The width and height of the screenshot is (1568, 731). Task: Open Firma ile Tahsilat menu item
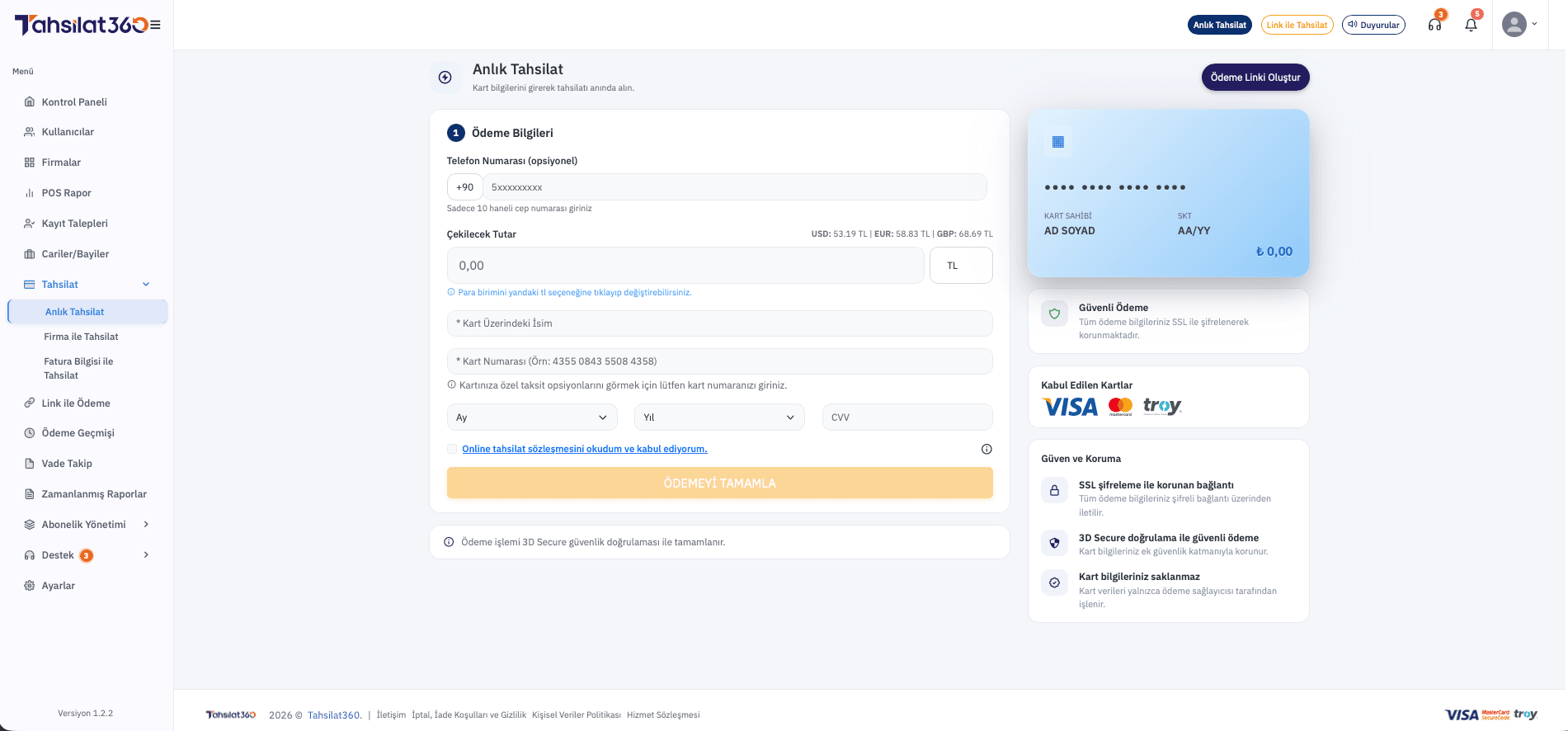click(81, 337)
